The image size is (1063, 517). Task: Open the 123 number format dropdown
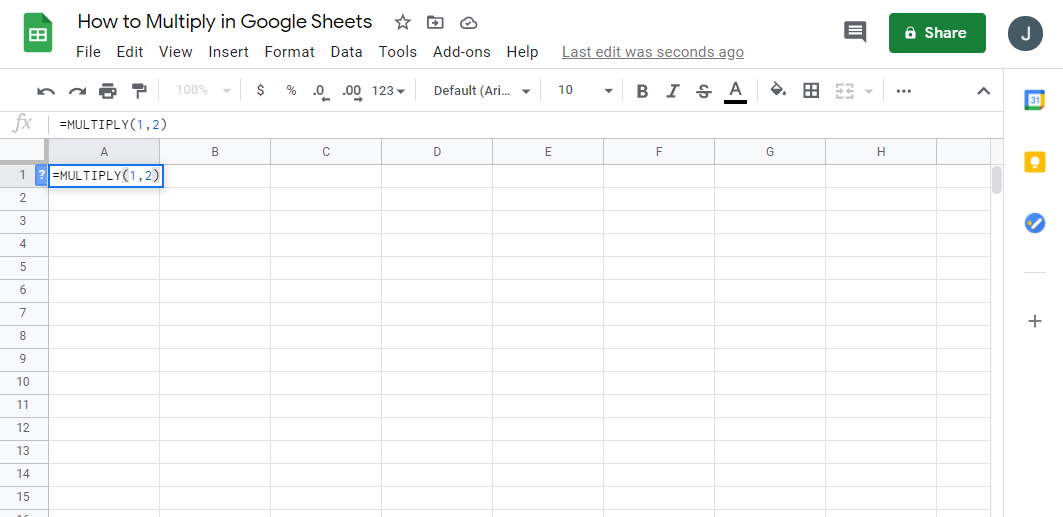point(388,91)
